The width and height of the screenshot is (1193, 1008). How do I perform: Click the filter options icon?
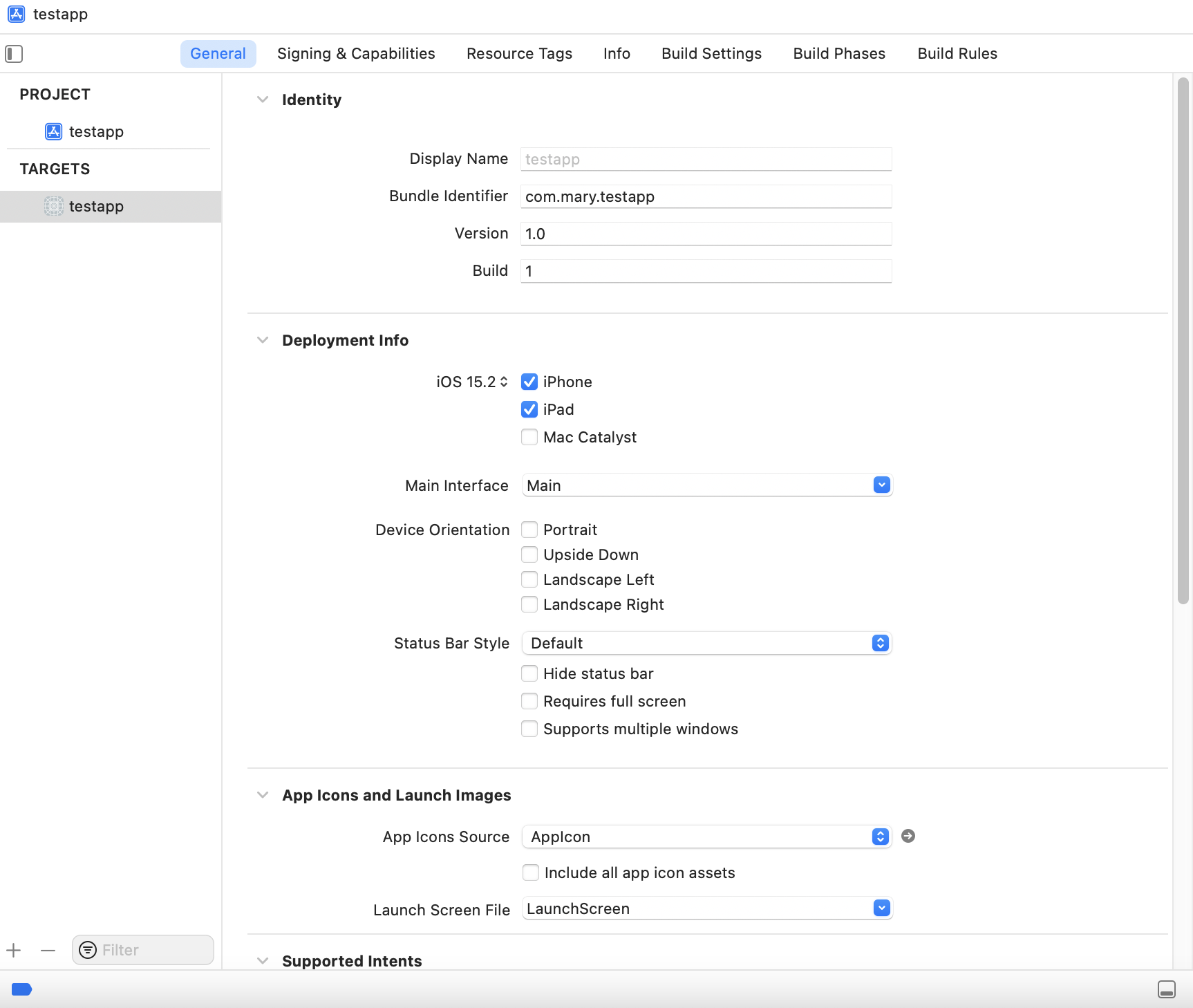pos(88,950)
